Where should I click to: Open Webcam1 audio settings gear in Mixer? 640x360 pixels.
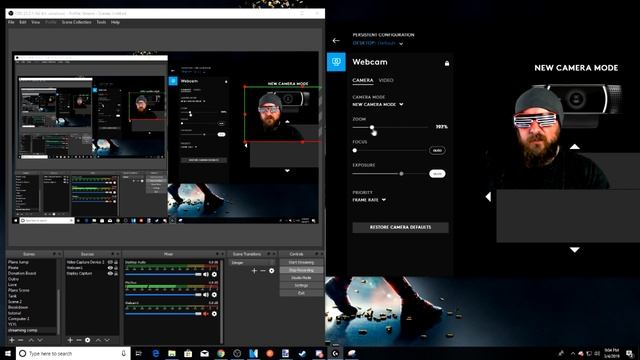(x=214, y=313)
